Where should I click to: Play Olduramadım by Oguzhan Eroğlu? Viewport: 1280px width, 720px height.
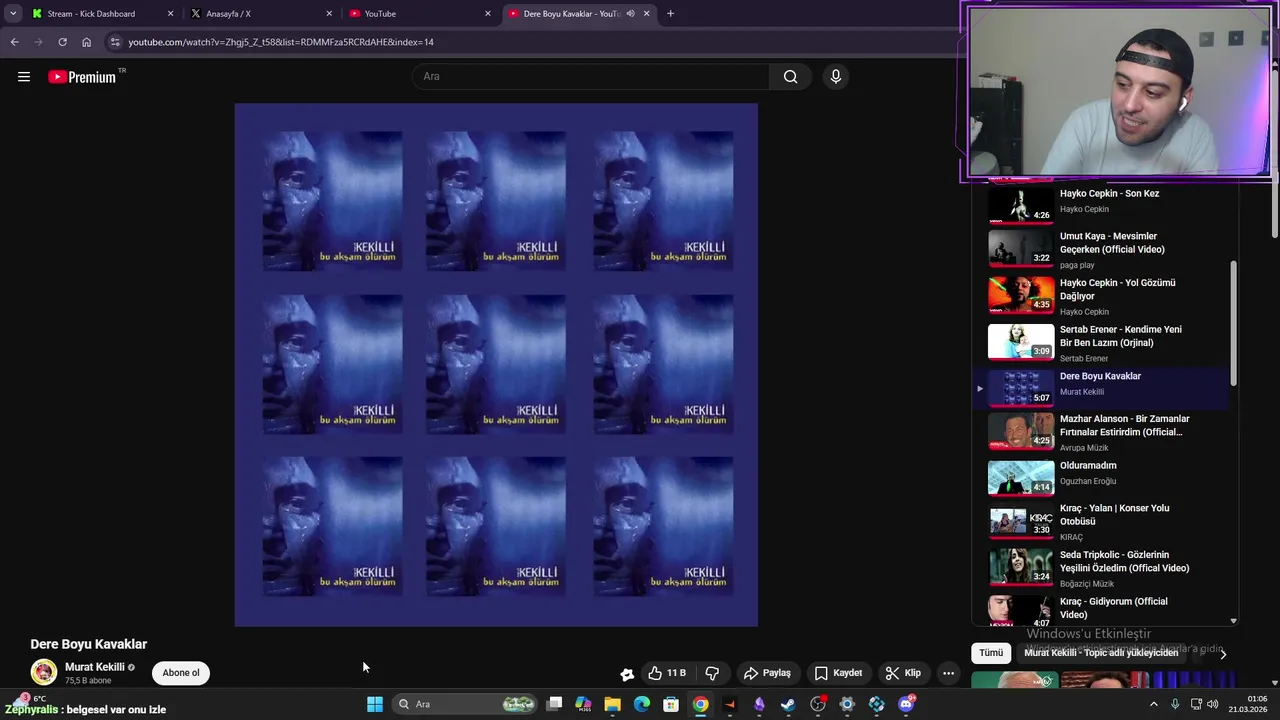pos(1100,478)
